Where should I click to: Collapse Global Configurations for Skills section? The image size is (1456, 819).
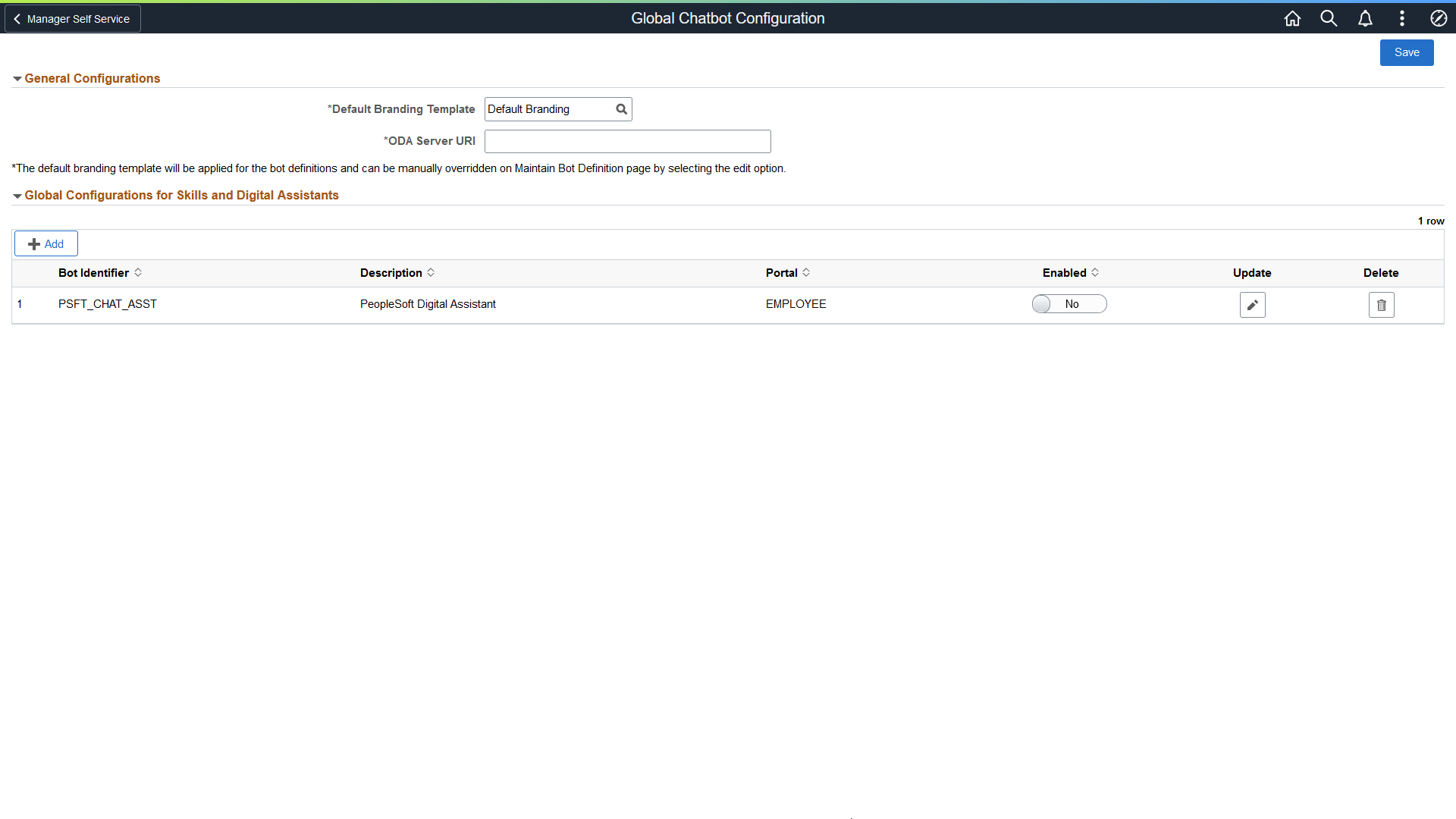pos(17,195)
